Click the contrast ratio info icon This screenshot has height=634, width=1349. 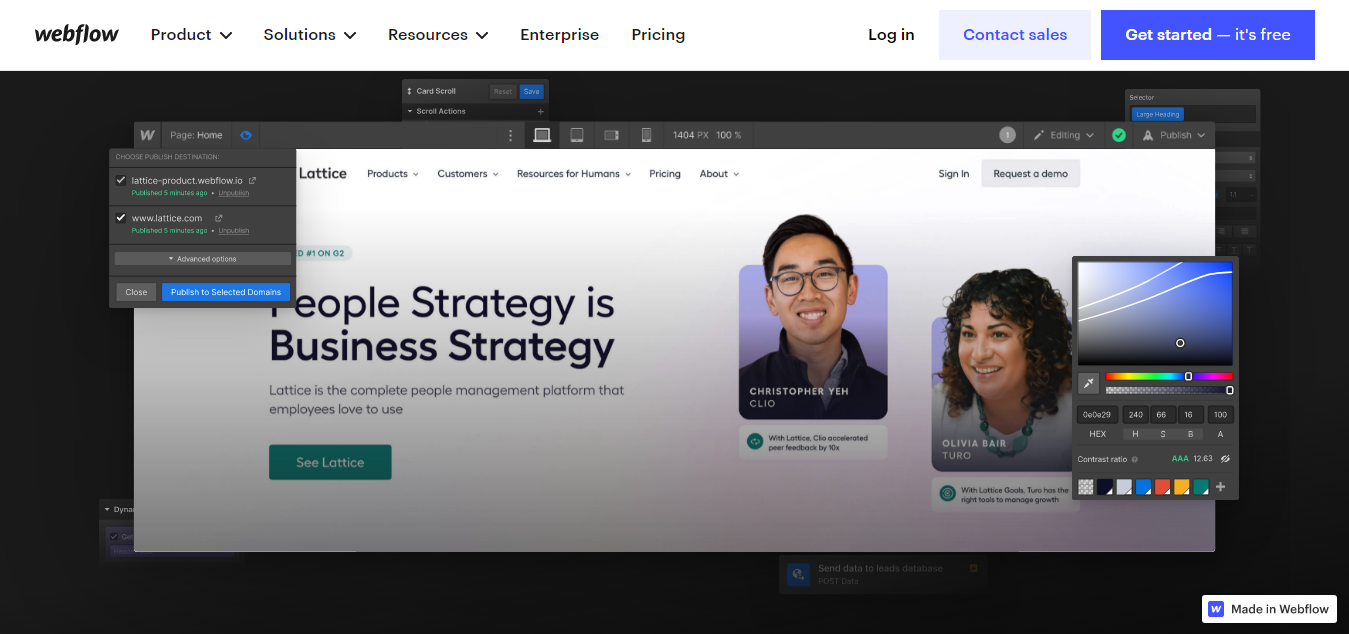(1135, 459)
